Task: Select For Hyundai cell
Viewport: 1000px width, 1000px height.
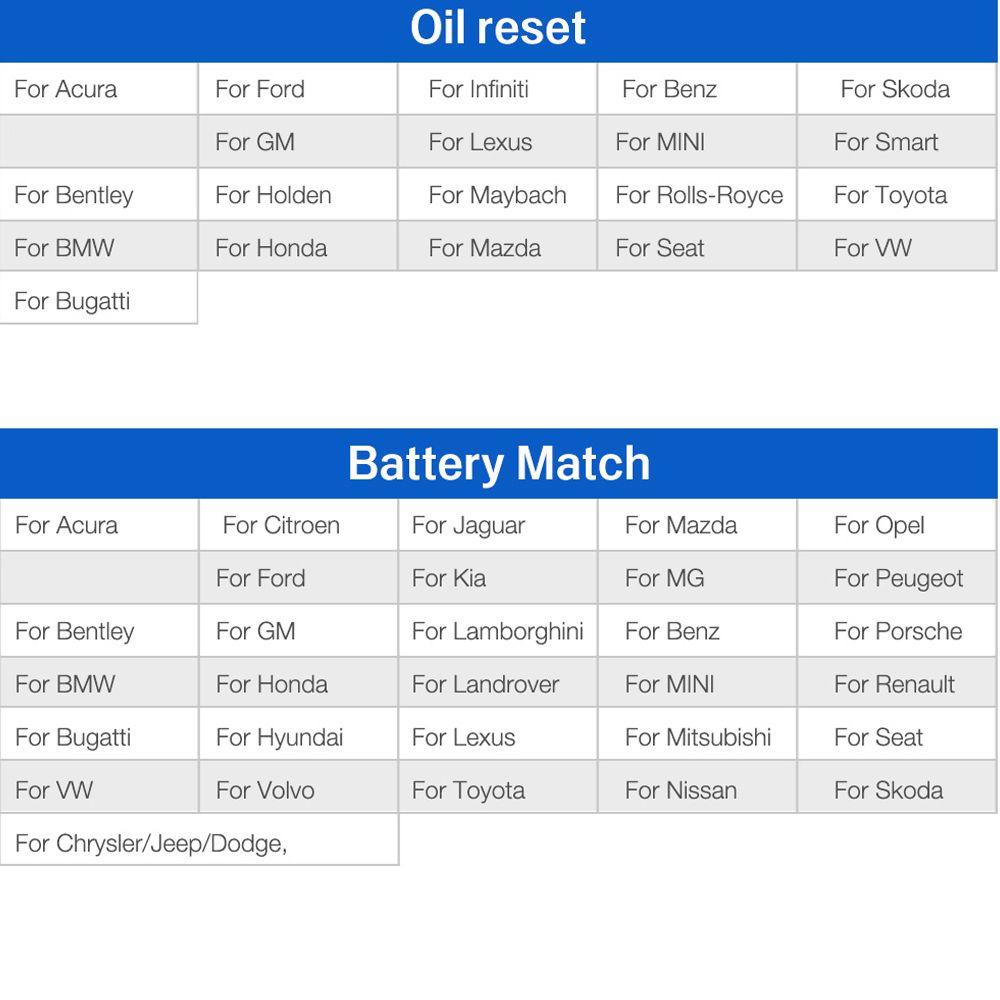Action: point(298,737)
